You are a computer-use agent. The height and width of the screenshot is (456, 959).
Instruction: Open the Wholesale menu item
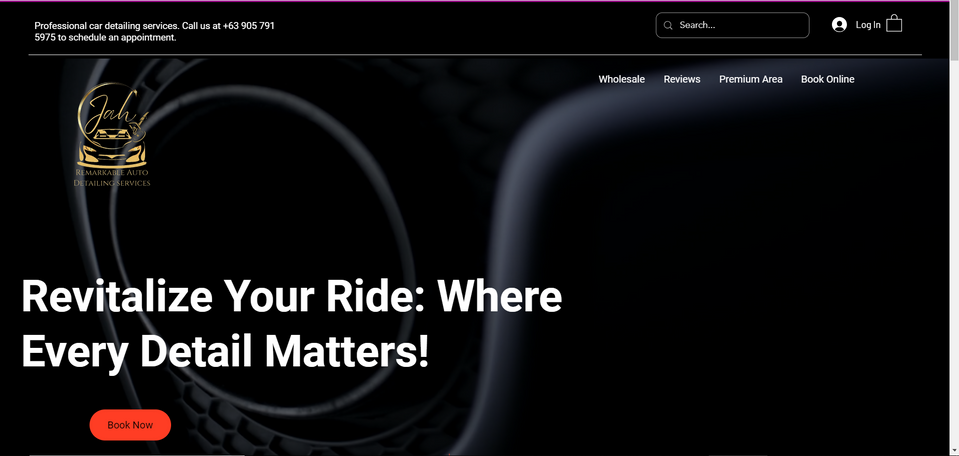pyautogui.click(x=621, y=79)
